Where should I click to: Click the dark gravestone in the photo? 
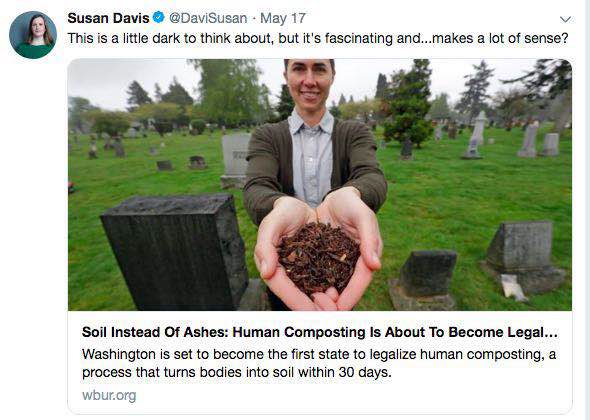click(175, 251)
